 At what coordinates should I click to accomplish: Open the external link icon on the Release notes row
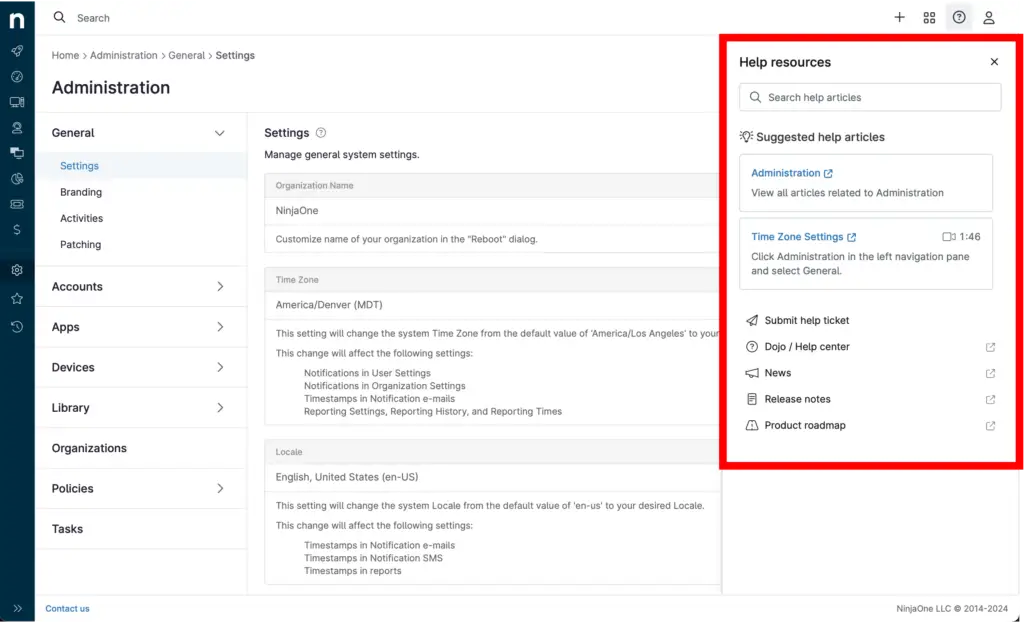point(990,399)
